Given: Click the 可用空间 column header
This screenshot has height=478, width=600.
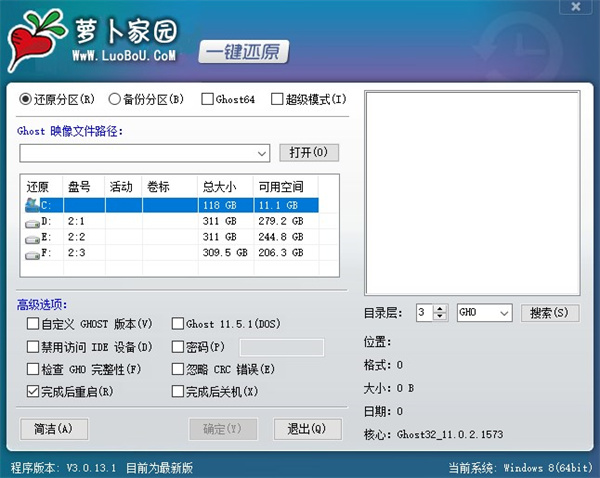Looking at the screenshot, I should pyautogui.click(x=280, y=186).
